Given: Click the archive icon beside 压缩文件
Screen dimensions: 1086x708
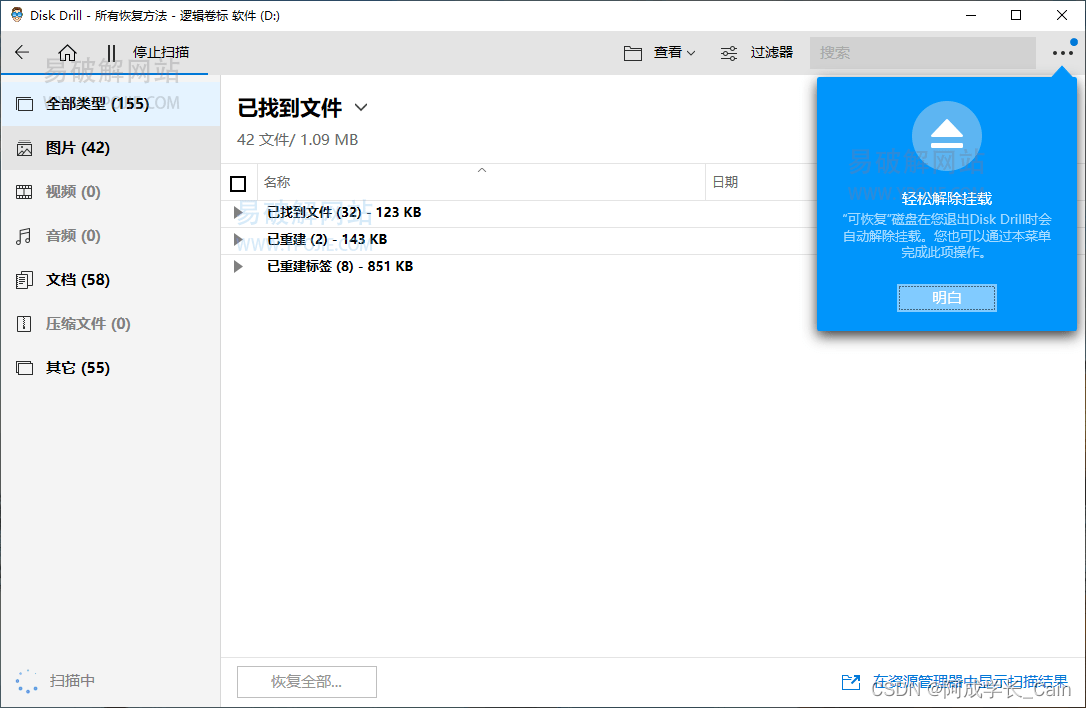Looking at the screenshot, I should tap(24, 324).
